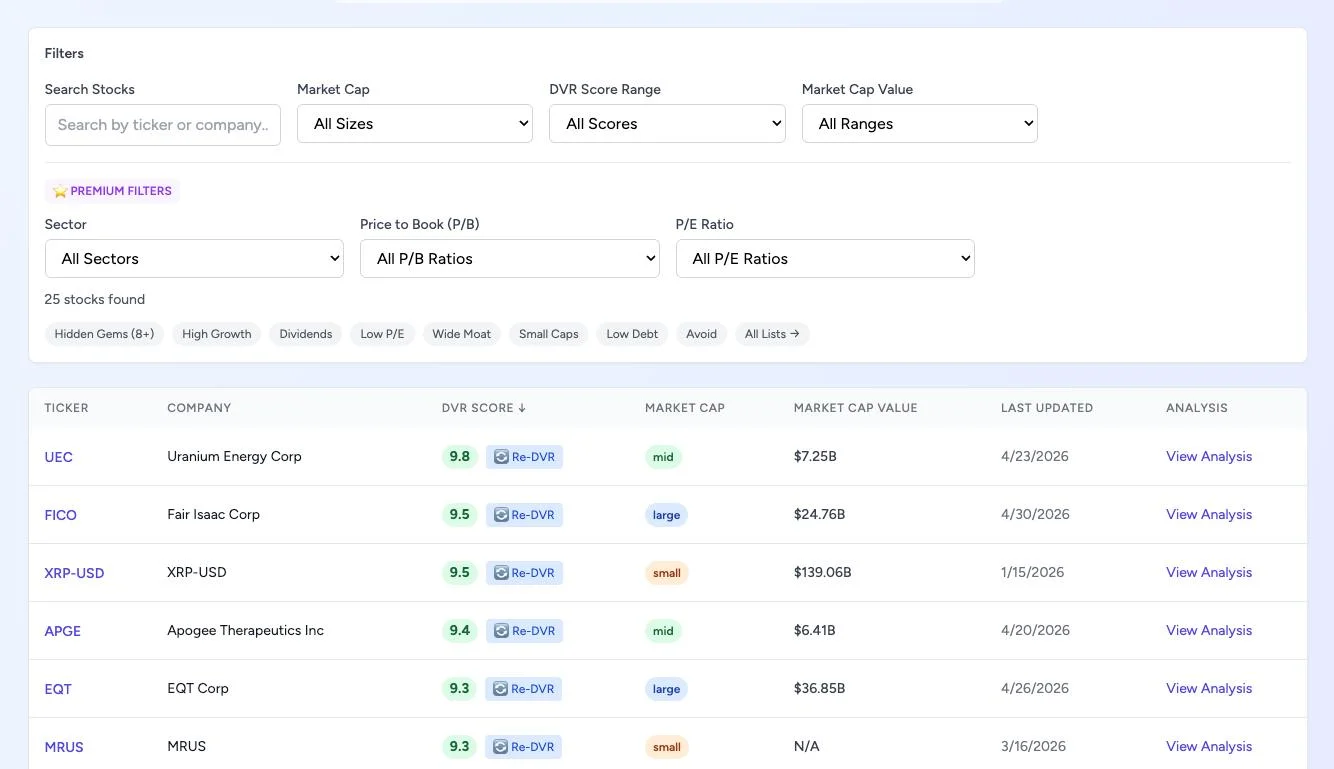The width and height of the screenshot is (1334, 769).
Task: Sort by the Last Updated column header
Action: (x=1047, y=408)
